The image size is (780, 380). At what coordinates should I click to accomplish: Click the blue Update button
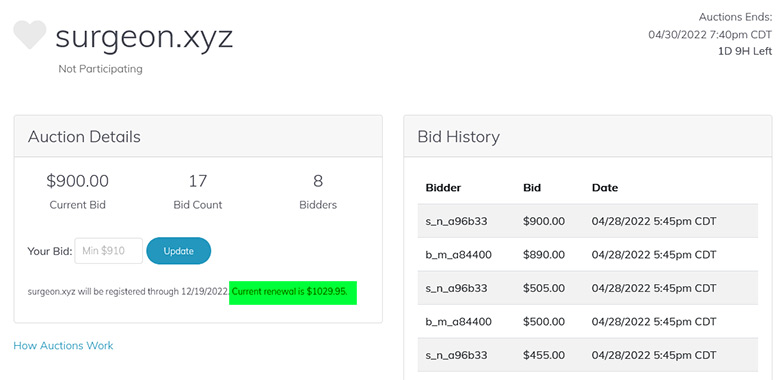pyautogui.click(x=179, y=251)
